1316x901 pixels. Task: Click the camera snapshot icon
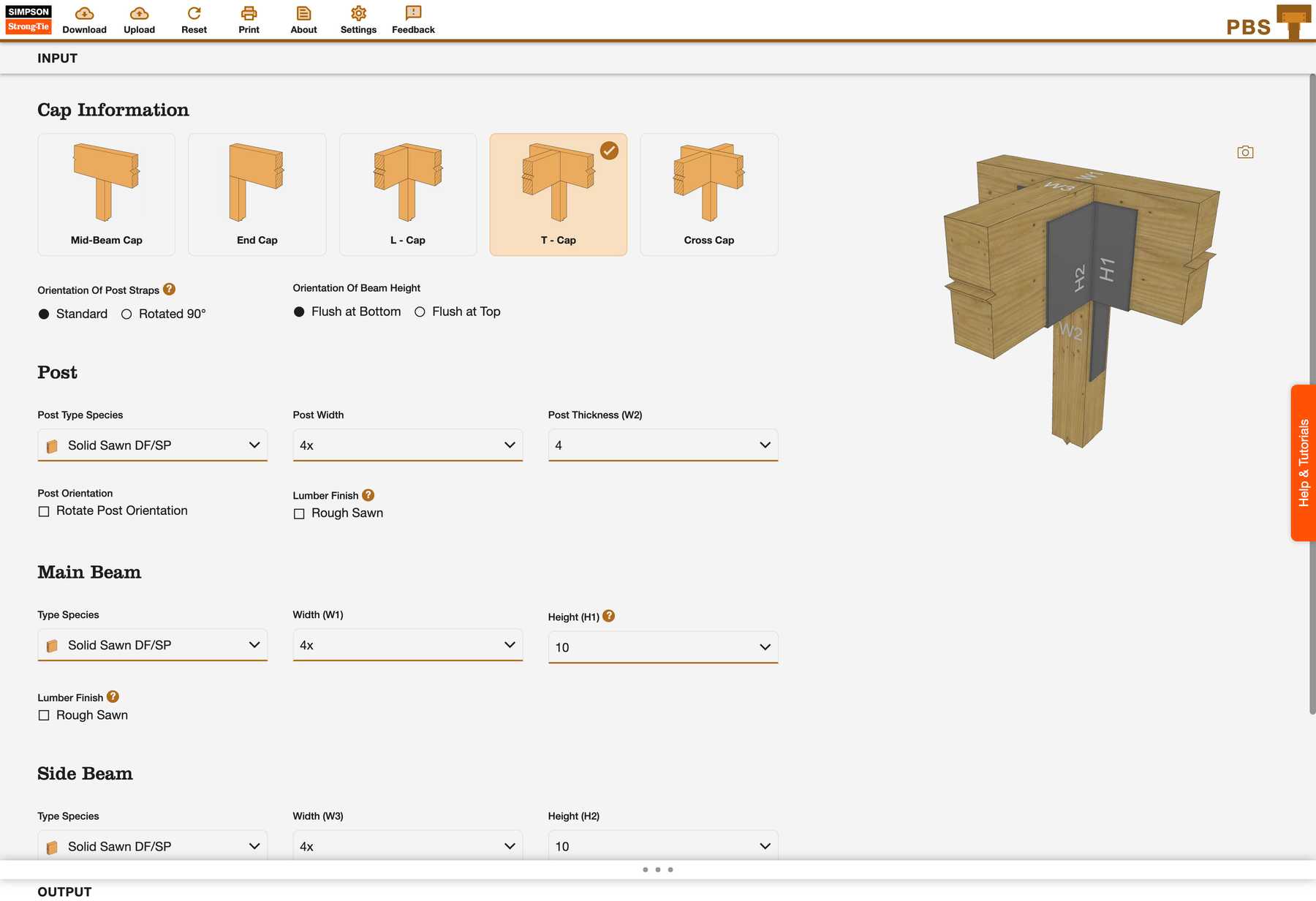click(x=1245, y=152)
